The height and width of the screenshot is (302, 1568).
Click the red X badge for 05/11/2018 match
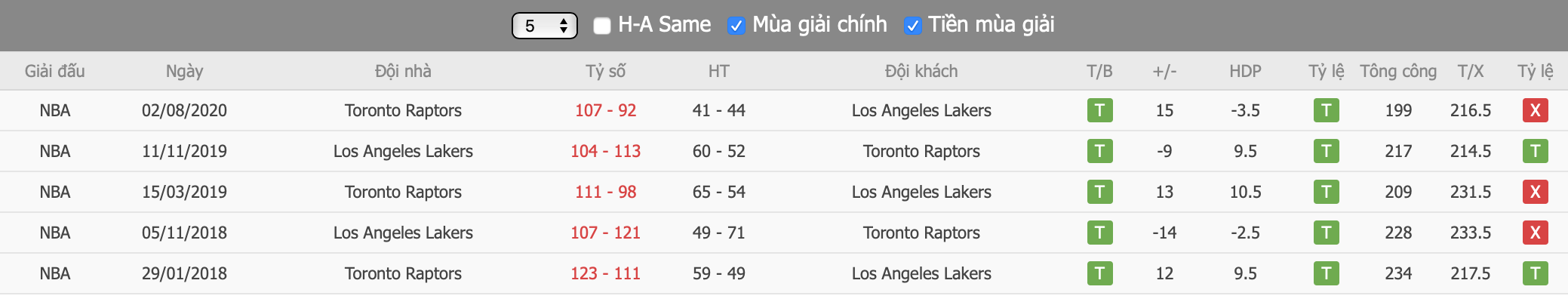pyautogui.click(x=1535, y=233)
